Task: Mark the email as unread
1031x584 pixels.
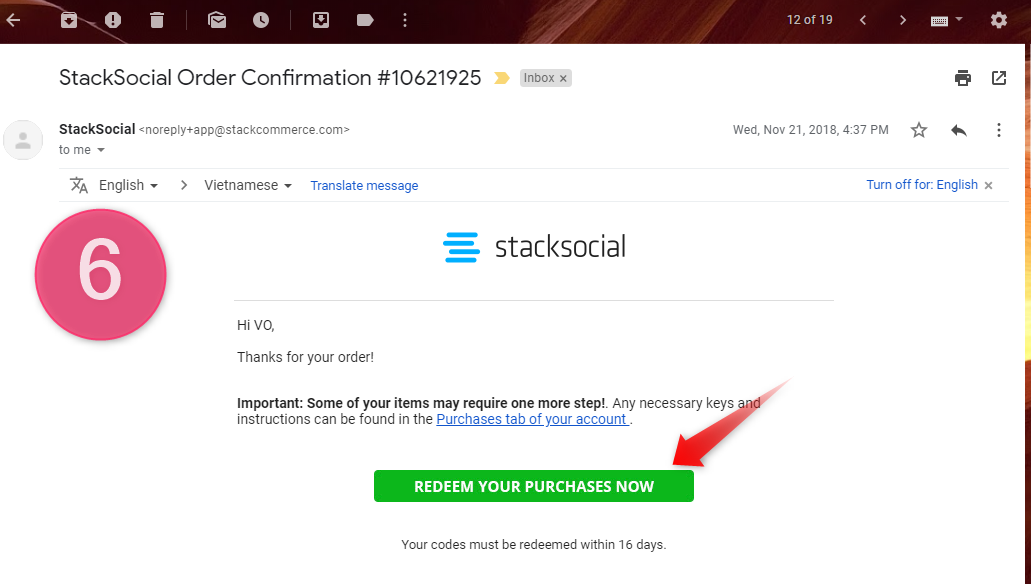Action: pos(217,19)
